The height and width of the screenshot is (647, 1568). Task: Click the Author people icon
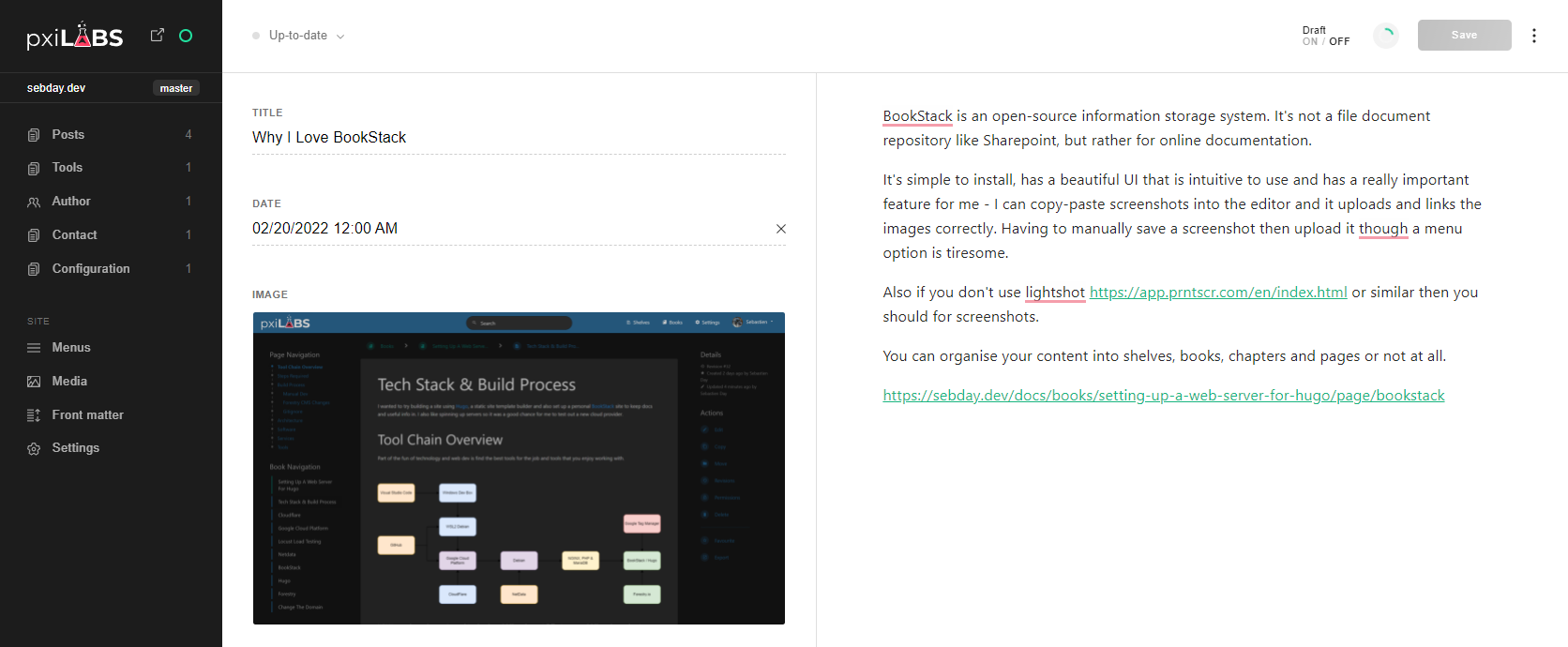pos(34,202)
